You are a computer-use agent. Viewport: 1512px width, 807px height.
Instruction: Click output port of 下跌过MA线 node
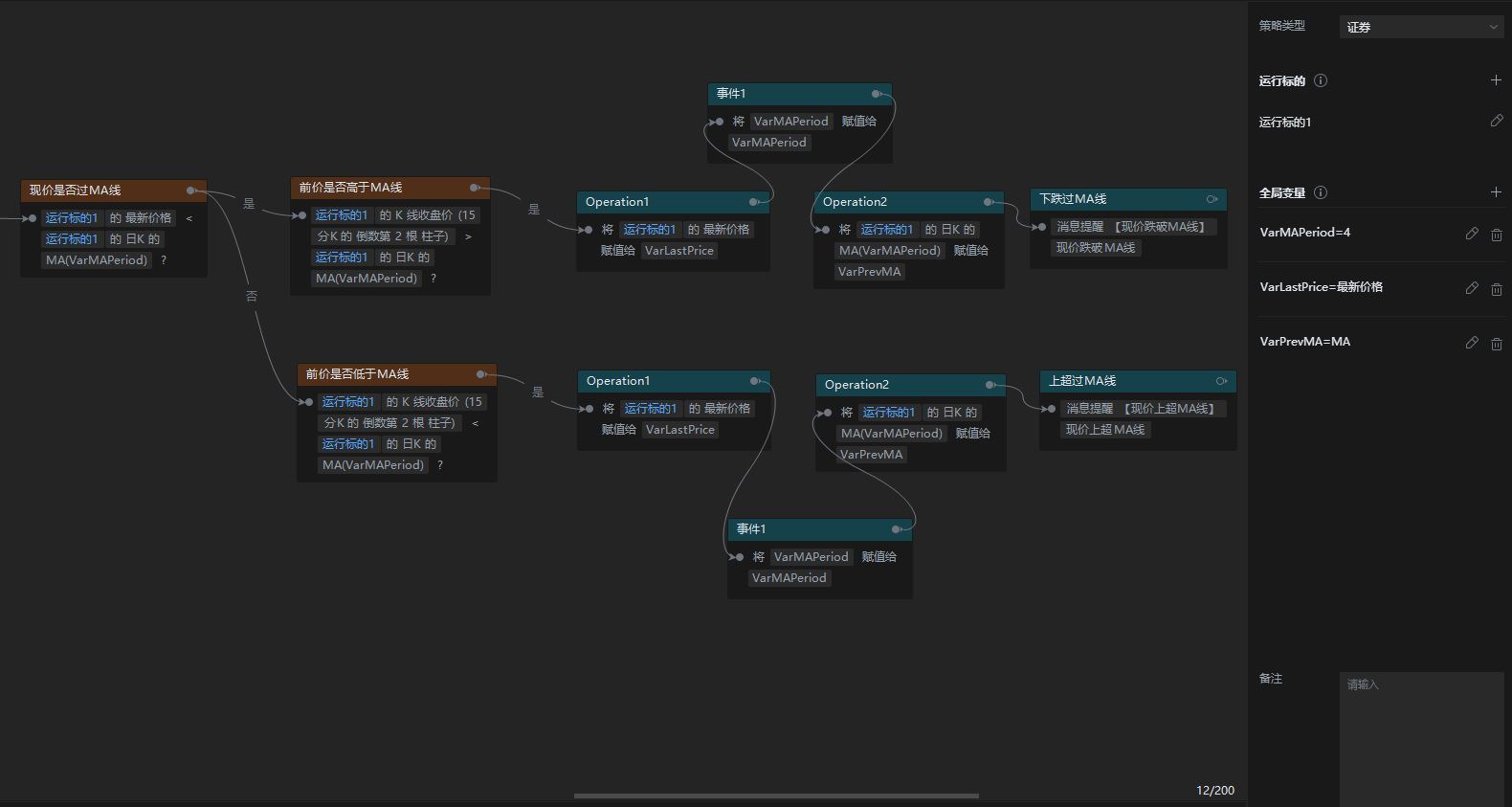click(x=1212, y=199)
